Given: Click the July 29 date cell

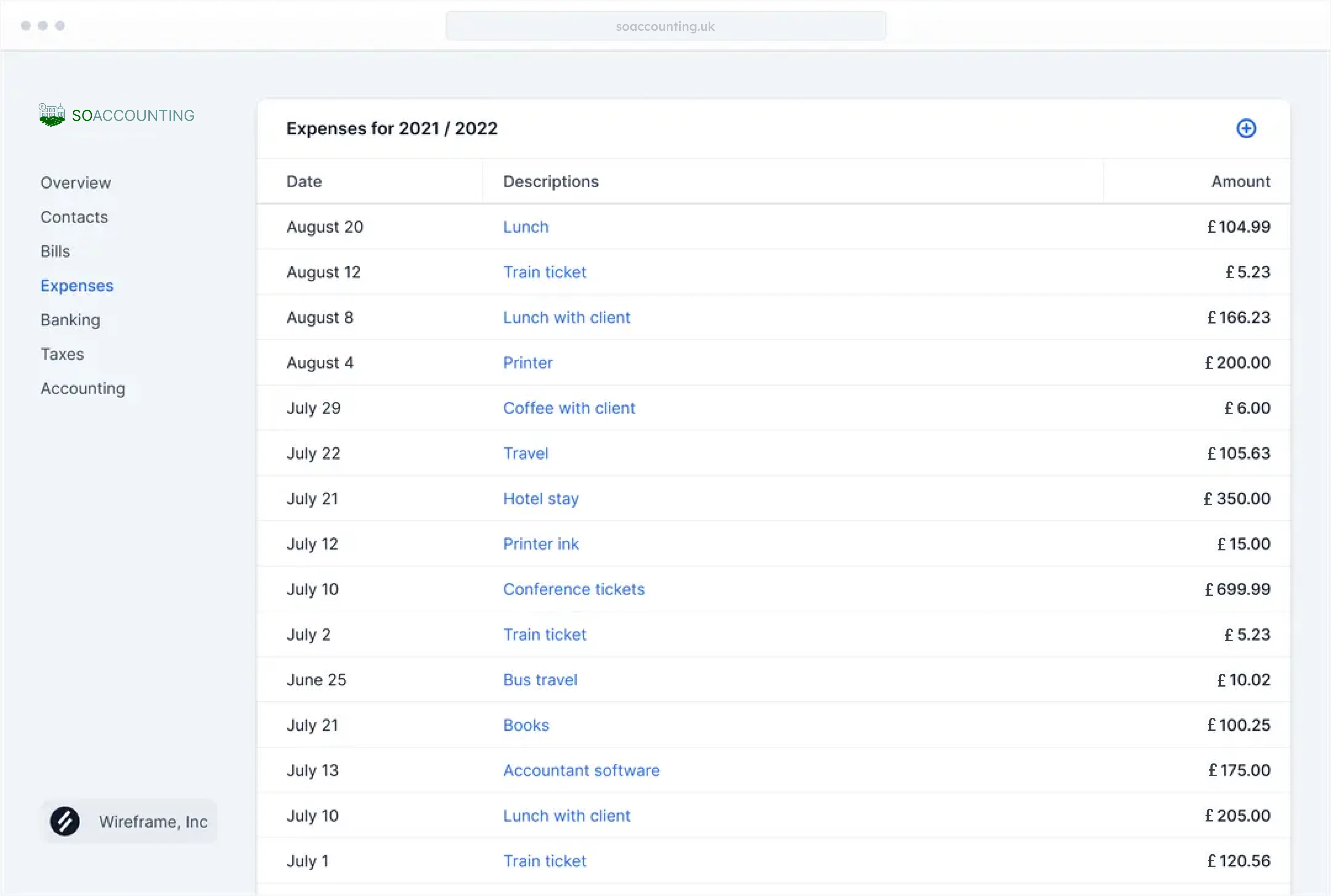Looking at the screenshot, I should [314, 408].
